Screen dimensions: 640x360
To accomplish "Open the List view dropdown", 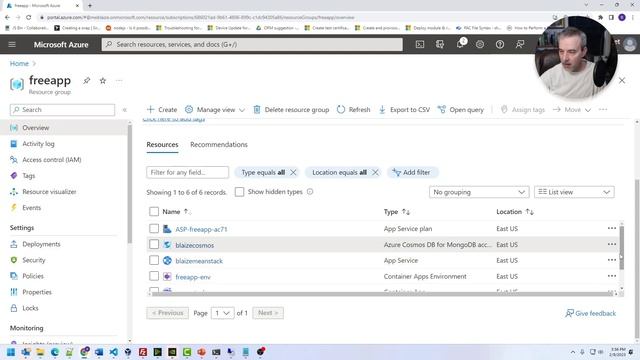I will tap(574, 192).
